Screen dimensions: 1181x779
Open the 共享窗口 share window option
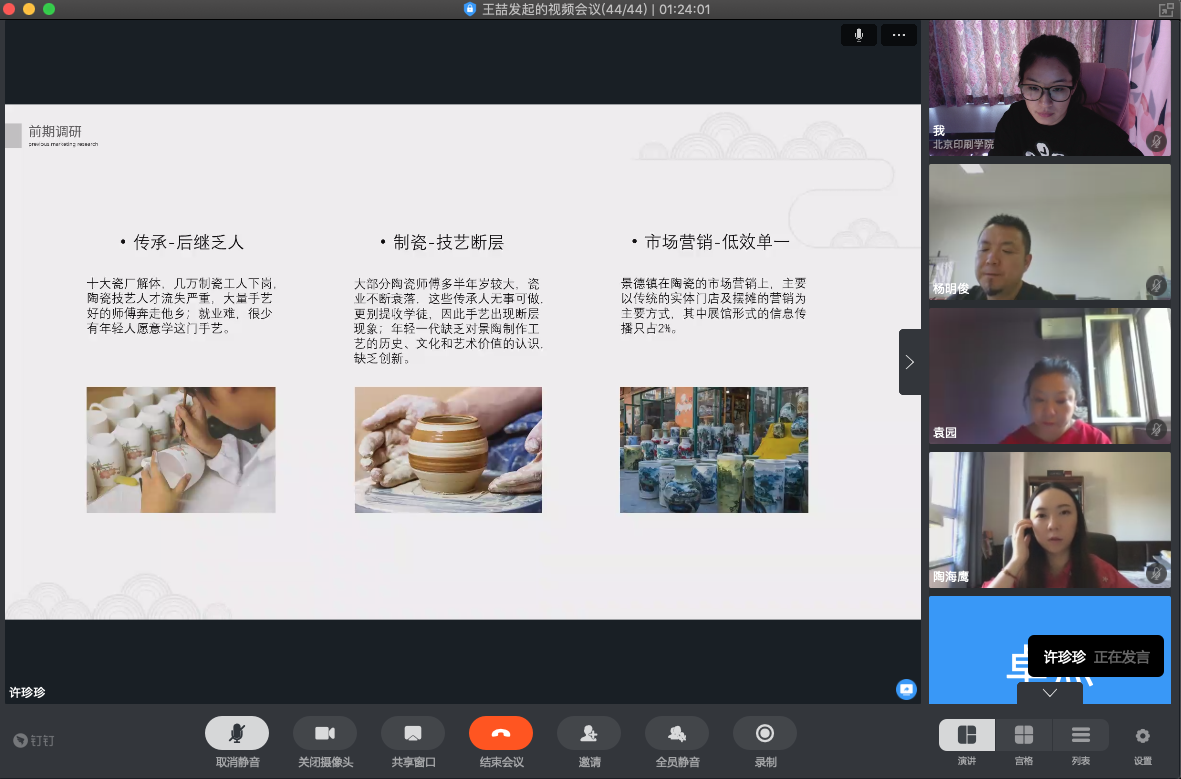(x=412, y=734)
